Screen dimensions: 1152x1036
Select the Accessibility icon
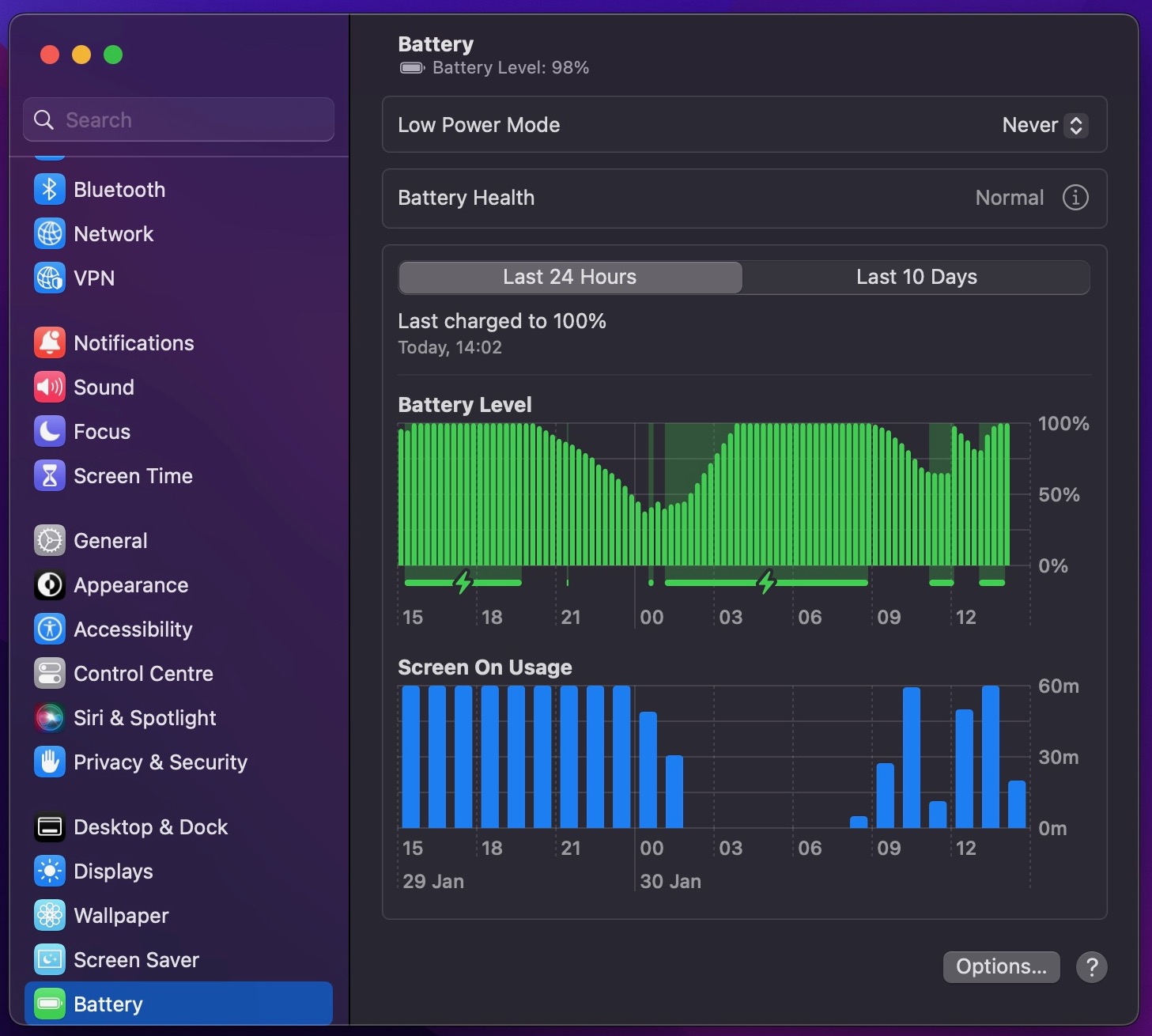pos(50,630)
